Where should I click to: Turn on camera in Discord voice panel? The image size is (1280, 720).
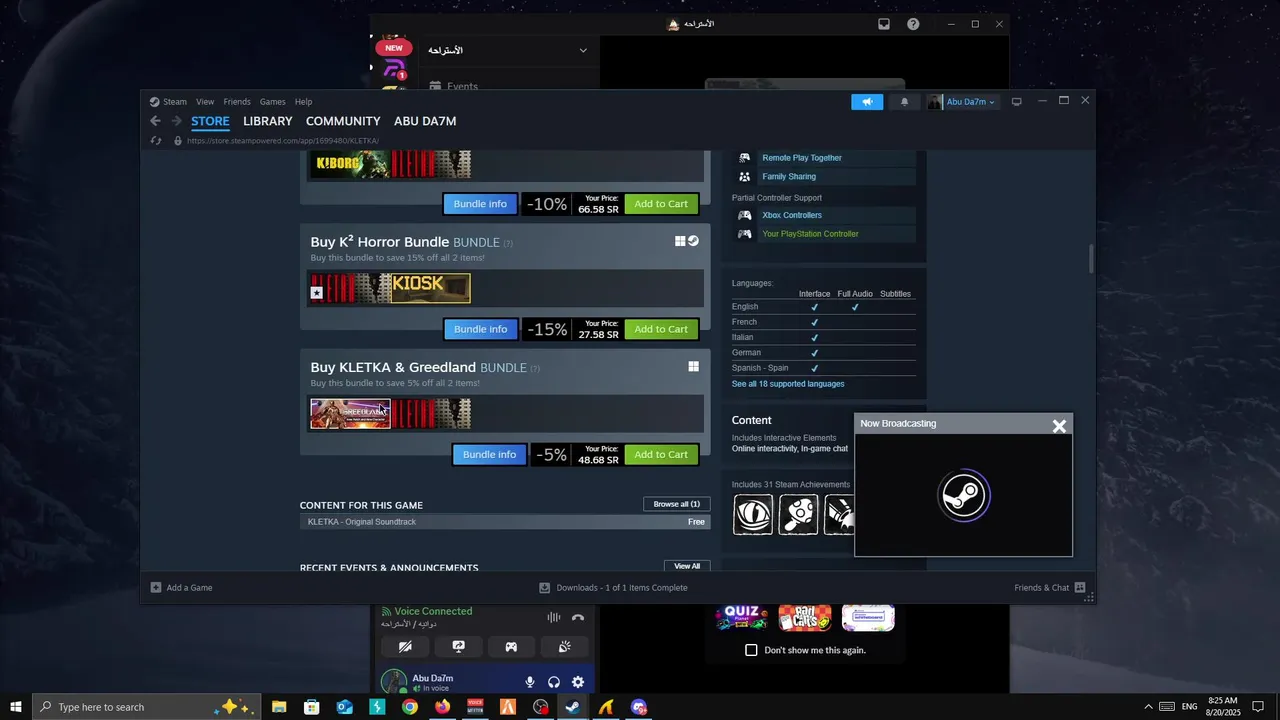405,647
